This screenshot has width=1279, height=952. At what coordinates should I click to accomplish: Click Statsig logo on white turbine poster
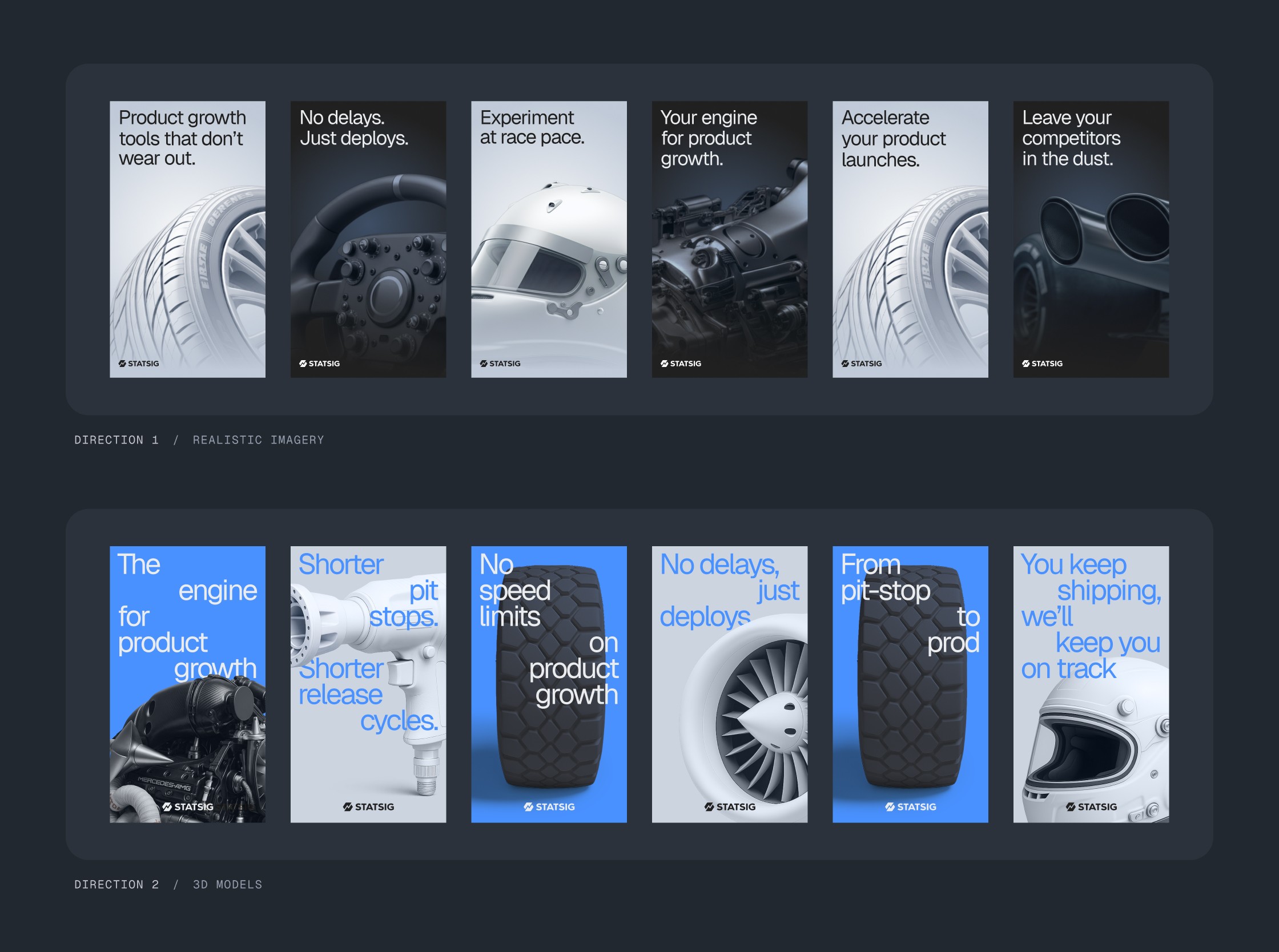[x=730, y=807]
